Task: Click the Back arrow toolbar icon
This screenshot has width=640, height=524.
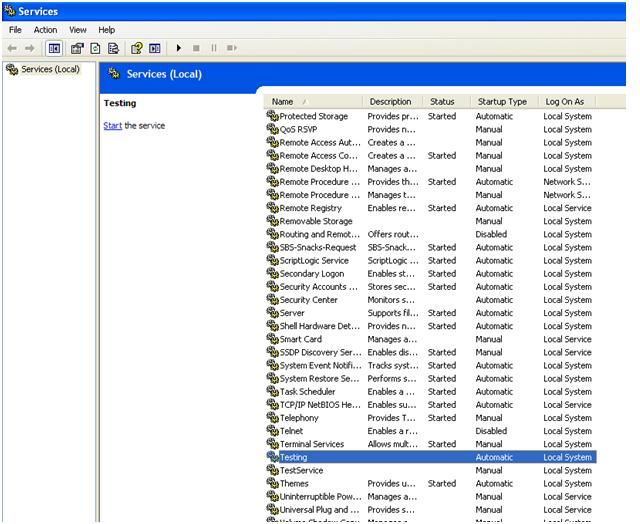Action: pyautogui.click(x=12, y=48)
